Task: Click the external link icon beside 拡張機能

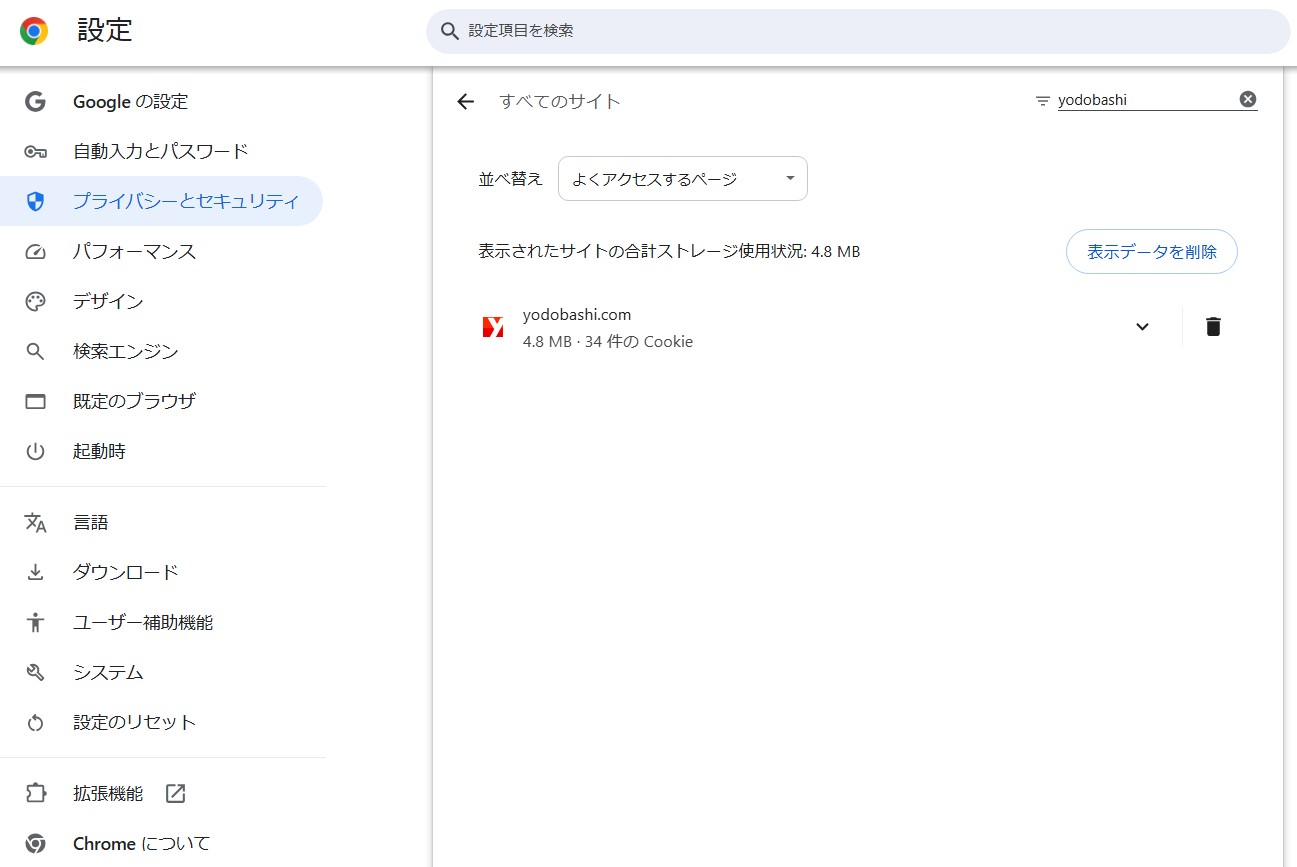Action: (175, 794)
